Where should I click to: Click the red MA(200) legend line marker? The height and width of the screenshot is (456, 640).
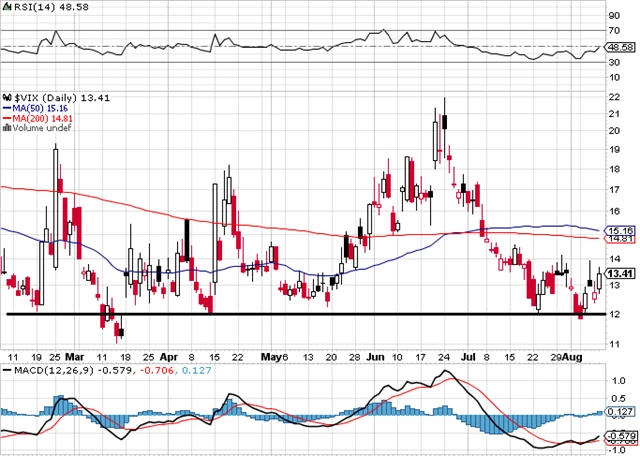tap(5, 117)
